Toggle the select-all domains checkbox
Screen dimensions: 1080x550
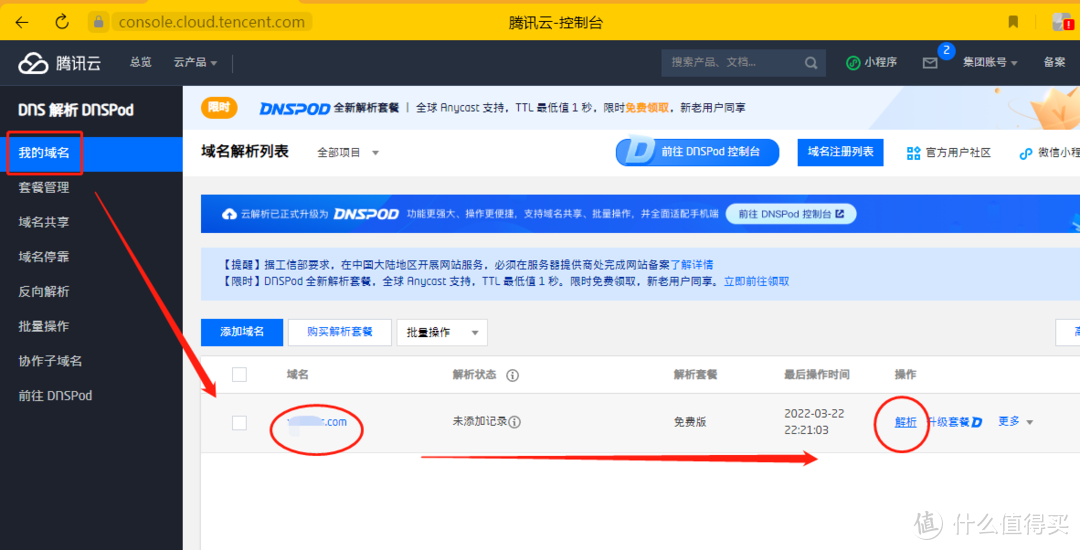click(x=239, y=374)
